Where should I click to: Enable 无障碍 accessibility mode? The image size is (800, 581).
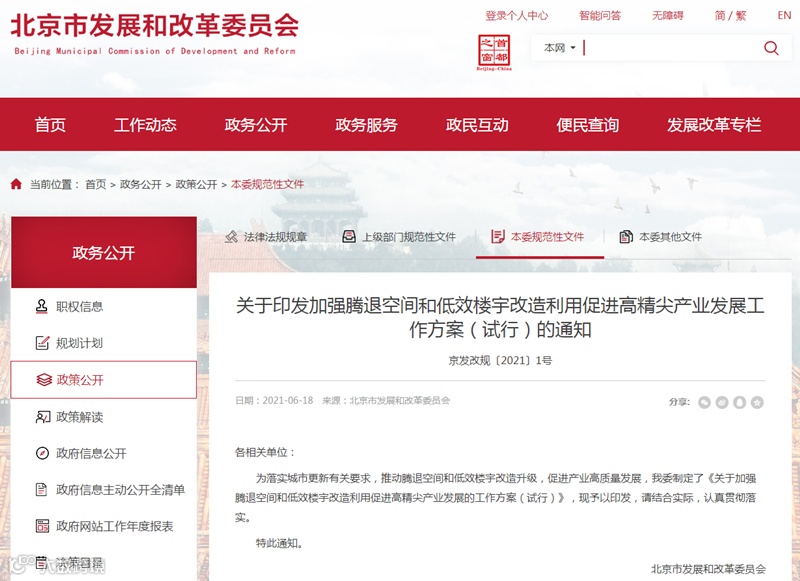coord(667,16)
